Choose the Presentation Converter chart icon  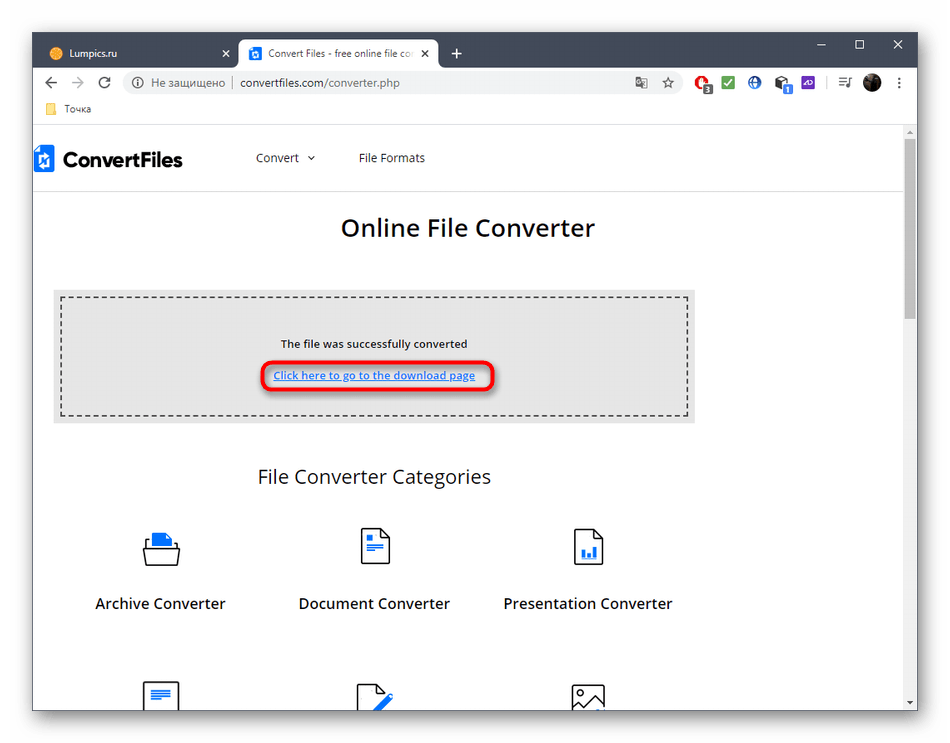[588, 547]
